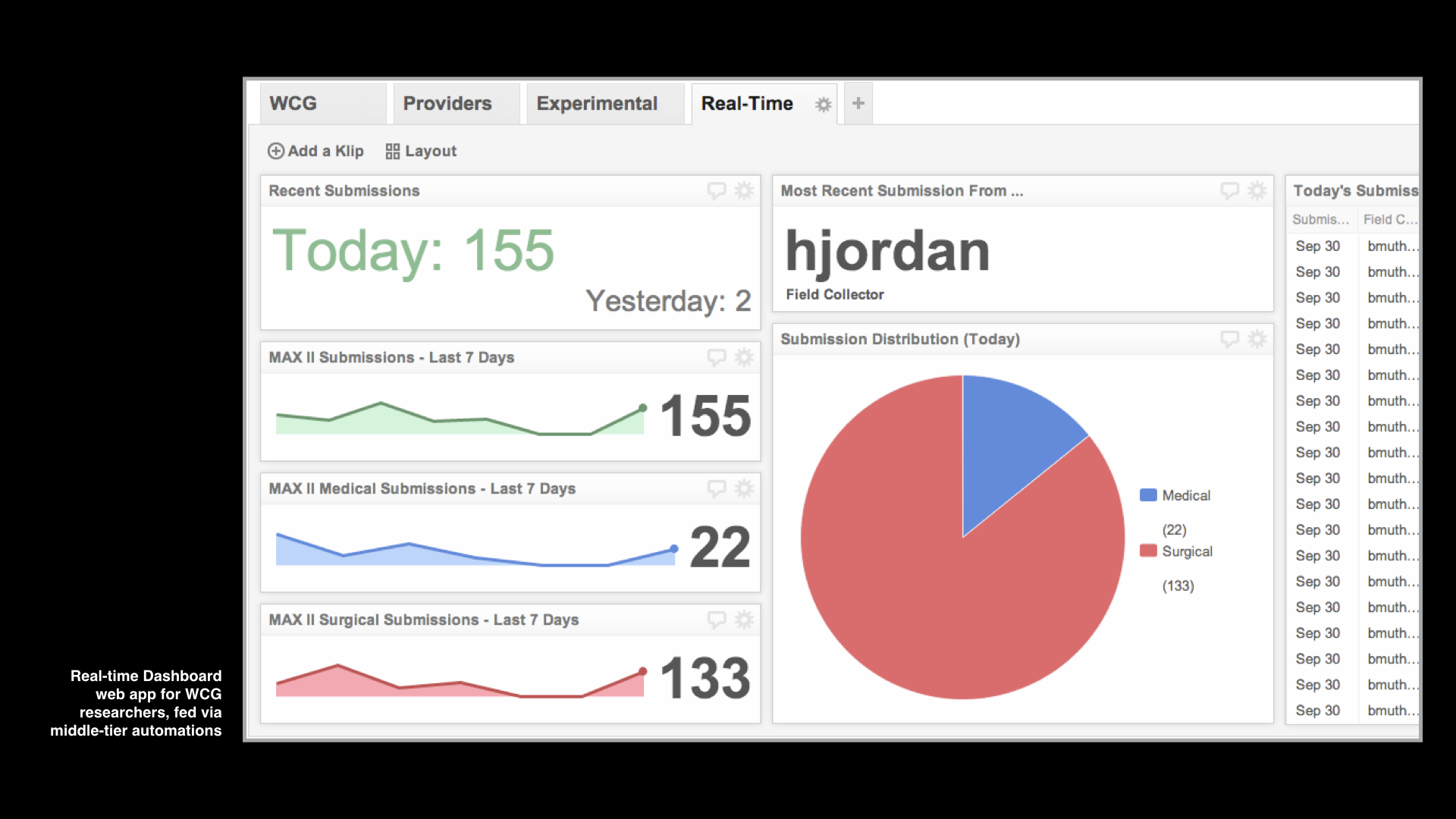Click the red Surgical legend swatch
The width and height of the screenshot is (1456, 819).
(x=1148, y=551)
